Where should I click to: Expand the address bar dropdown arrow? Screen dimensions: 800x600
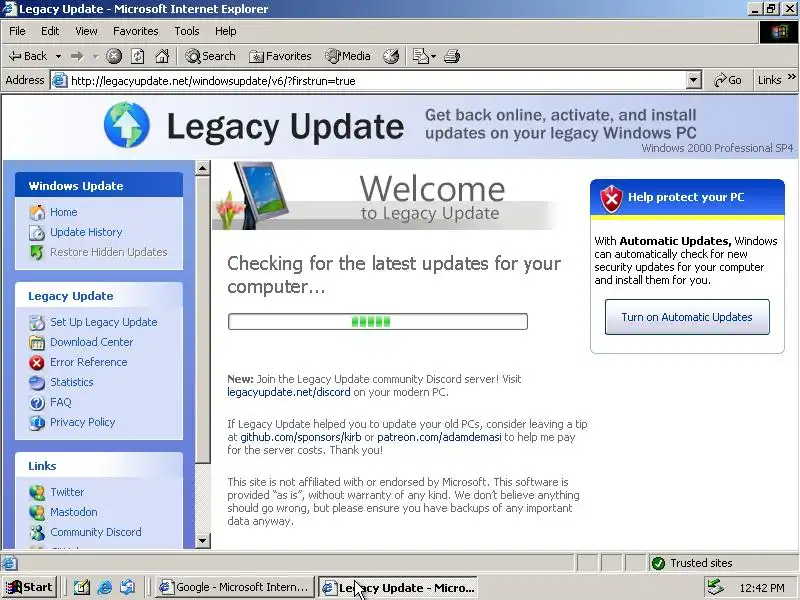click(x=693, y=81)
